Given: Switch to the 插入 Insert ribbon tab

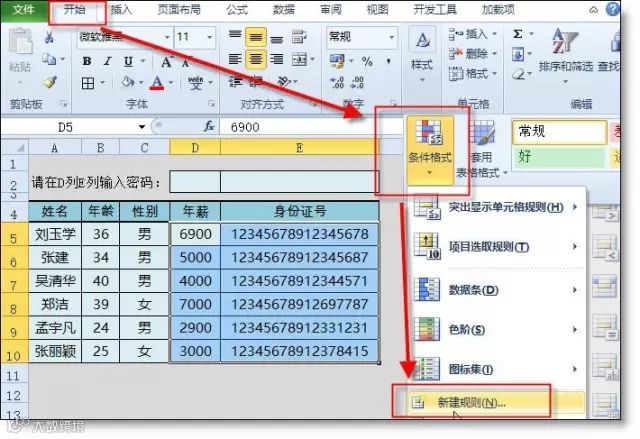Looking at the screenshot, I should point(122,10).
